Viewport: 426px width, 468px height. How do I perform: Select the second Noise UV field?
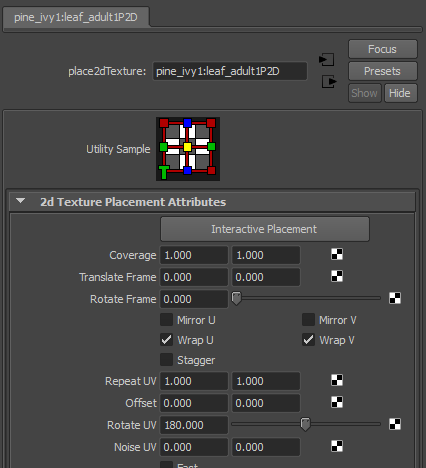click(266, 447)
